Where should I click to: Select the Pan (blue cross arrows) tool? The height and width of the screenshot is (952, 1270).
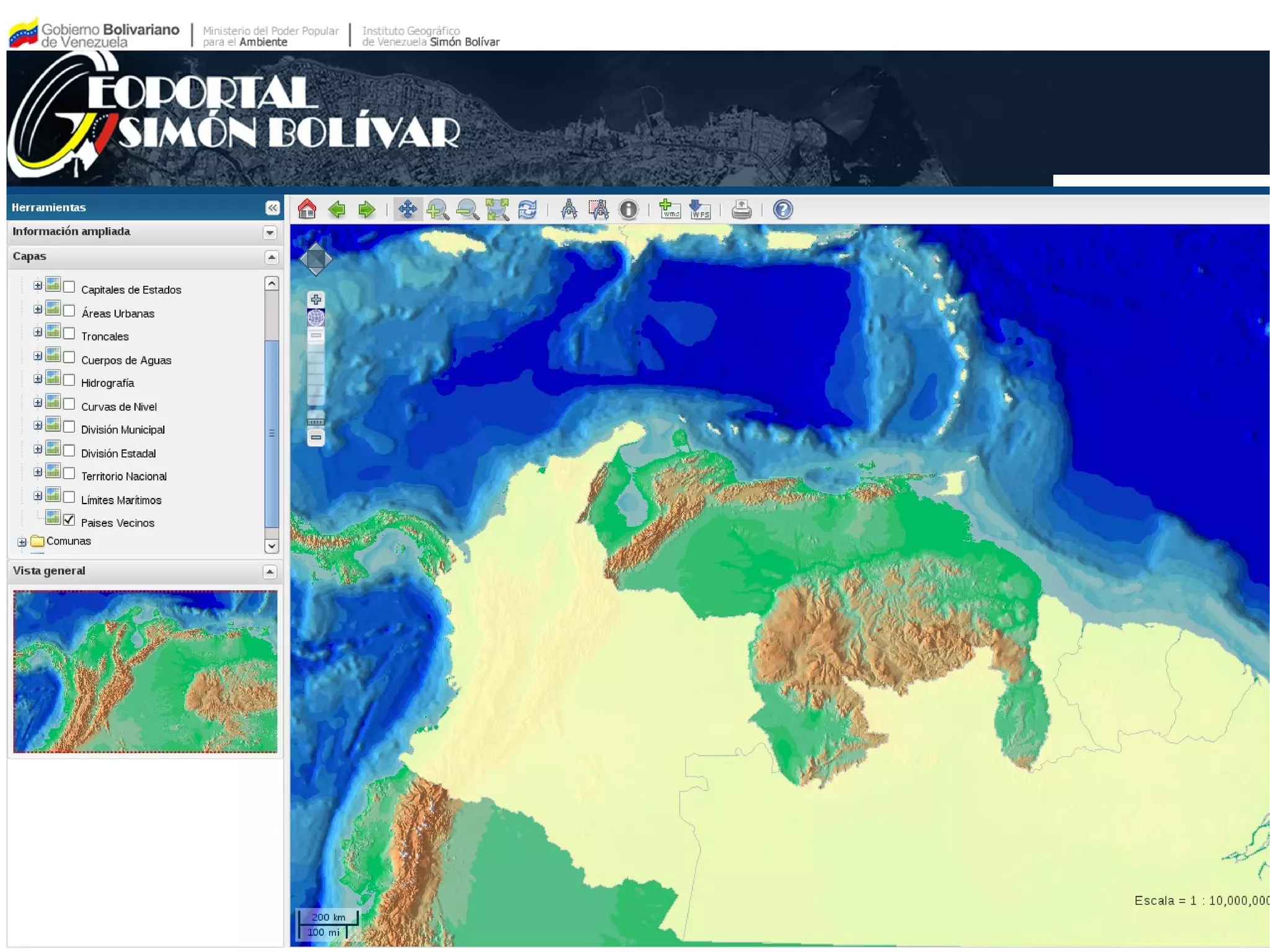pyautogui.click(x=407, y=210)
